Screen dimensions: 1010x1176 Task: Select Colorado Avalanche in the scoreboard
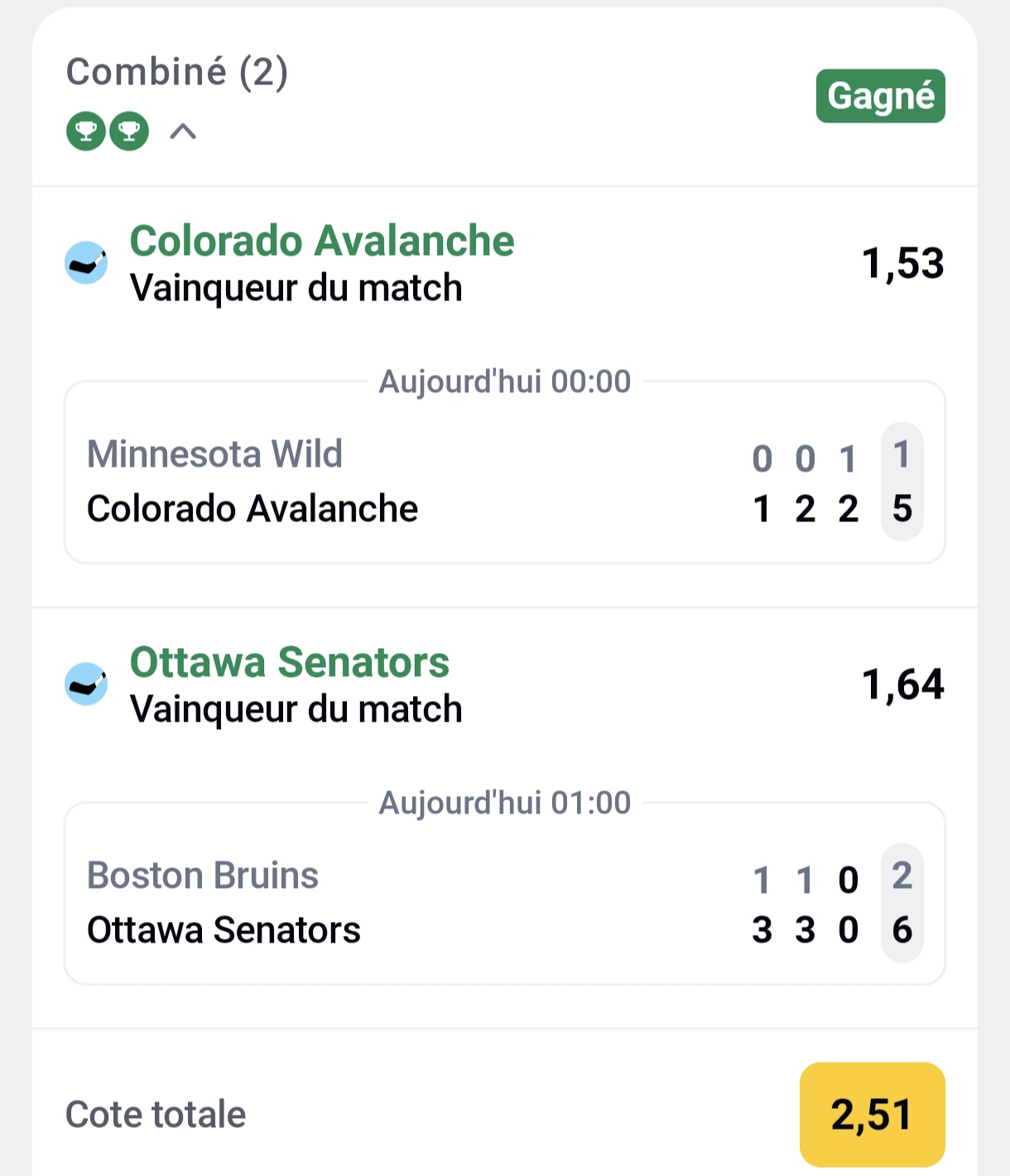pyautogui.click(x=252, y=509)
